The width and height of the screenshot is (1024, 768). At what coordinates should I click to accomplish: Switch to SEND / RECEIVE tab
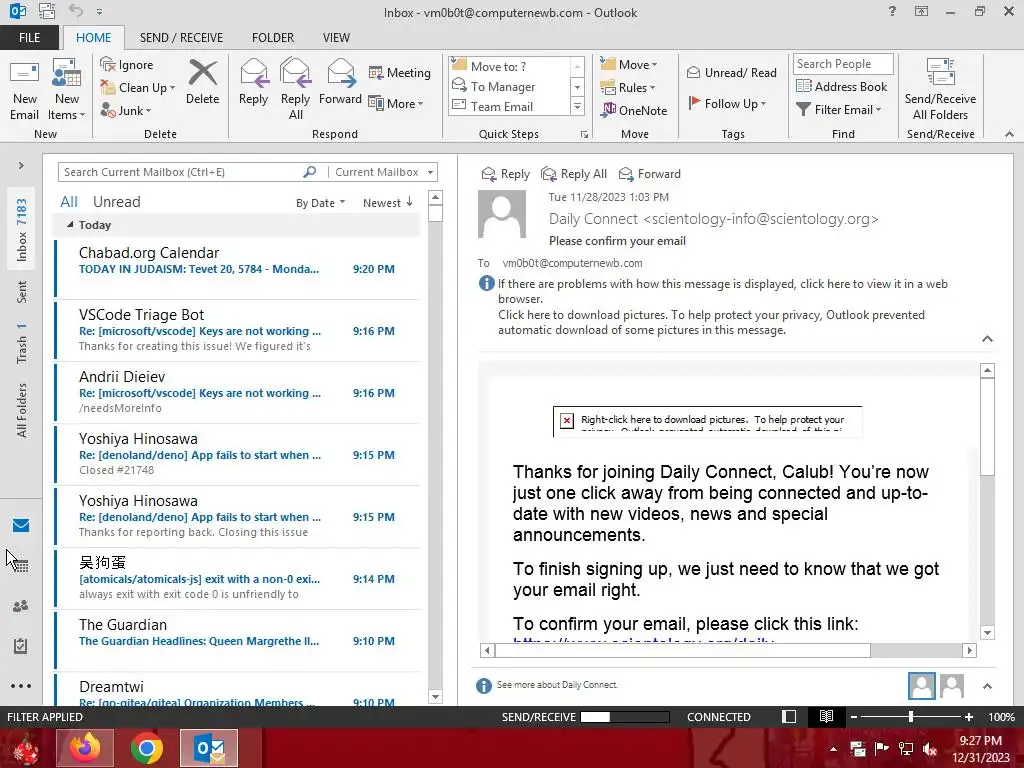coord(181,37)
